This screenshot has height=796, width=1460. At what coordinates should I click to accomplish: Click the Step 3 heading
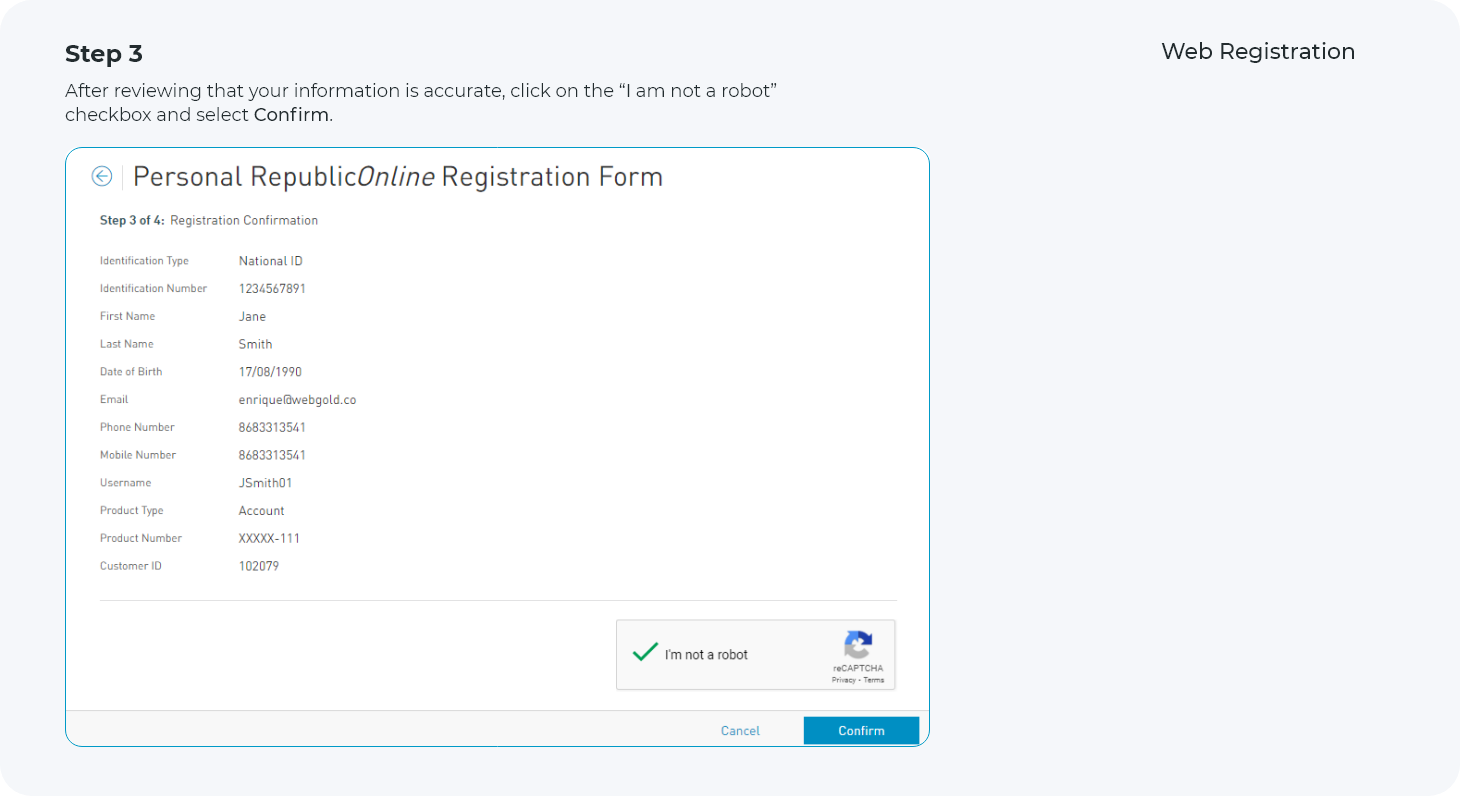tap(104, 54)
